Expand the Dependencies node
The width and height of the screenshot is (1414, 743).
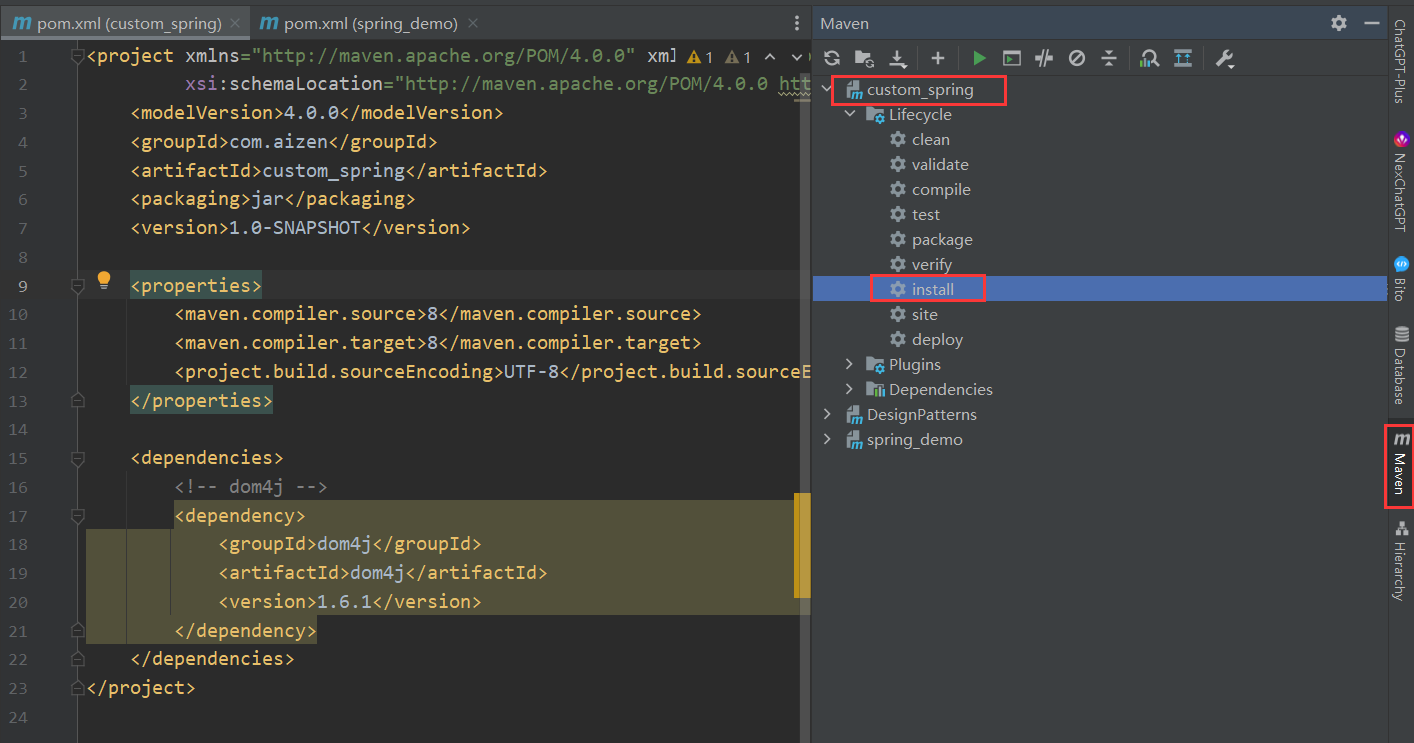tap(850, 389)
